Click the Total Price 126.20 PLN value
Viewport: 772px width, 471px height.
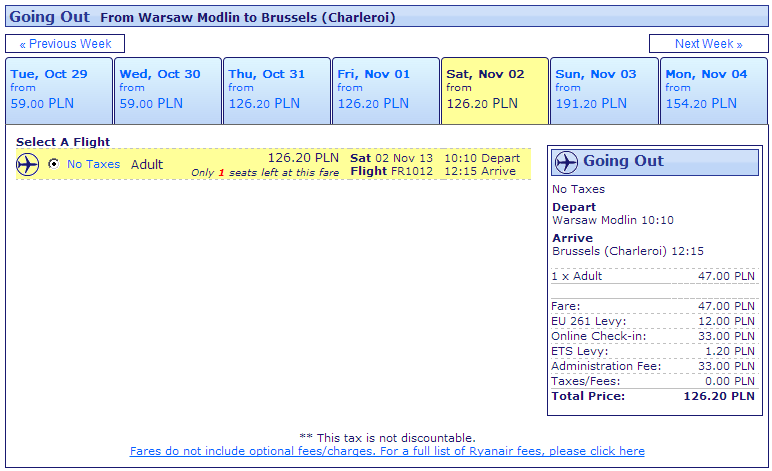[x=719, y=396]
